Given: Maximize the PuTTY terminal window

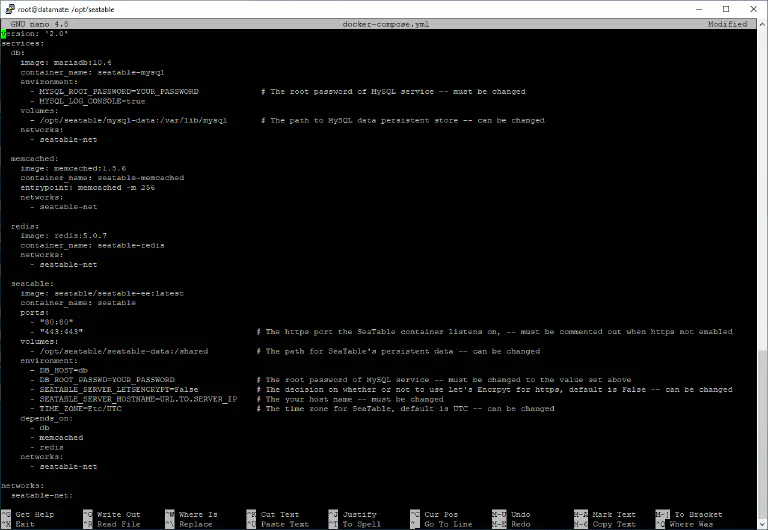Looking at the screenshot, I should [x=726, y=9].
